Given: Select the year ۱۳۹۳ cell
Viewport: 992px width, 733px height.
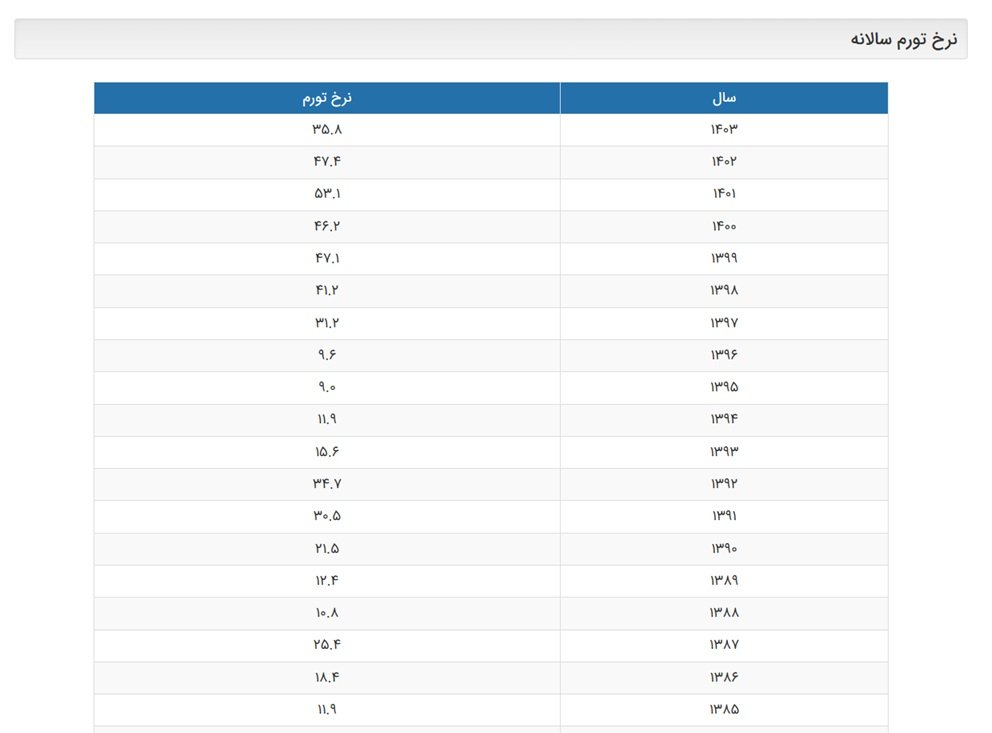Looking at the screenshot, I should click(x=724, y=452).
